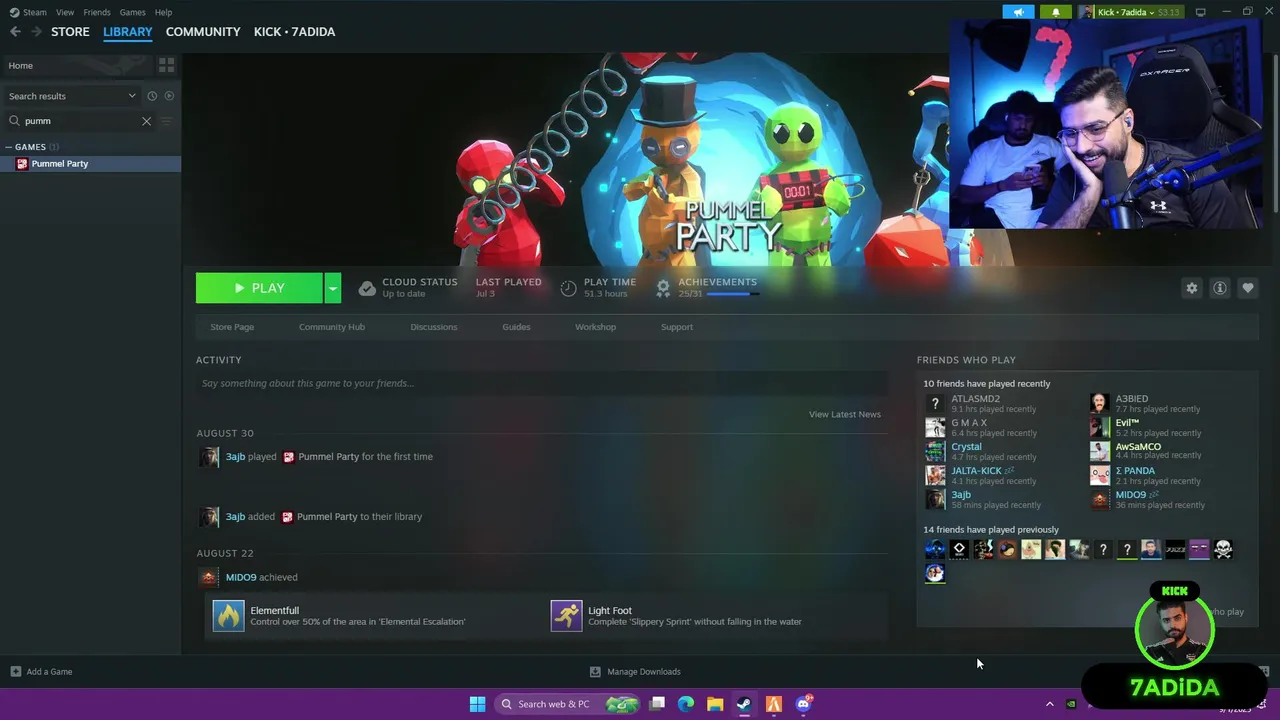Open the Windows Start menu
Image resolution: width=1280 pixels, height=720 pixels.
[477, 704]
